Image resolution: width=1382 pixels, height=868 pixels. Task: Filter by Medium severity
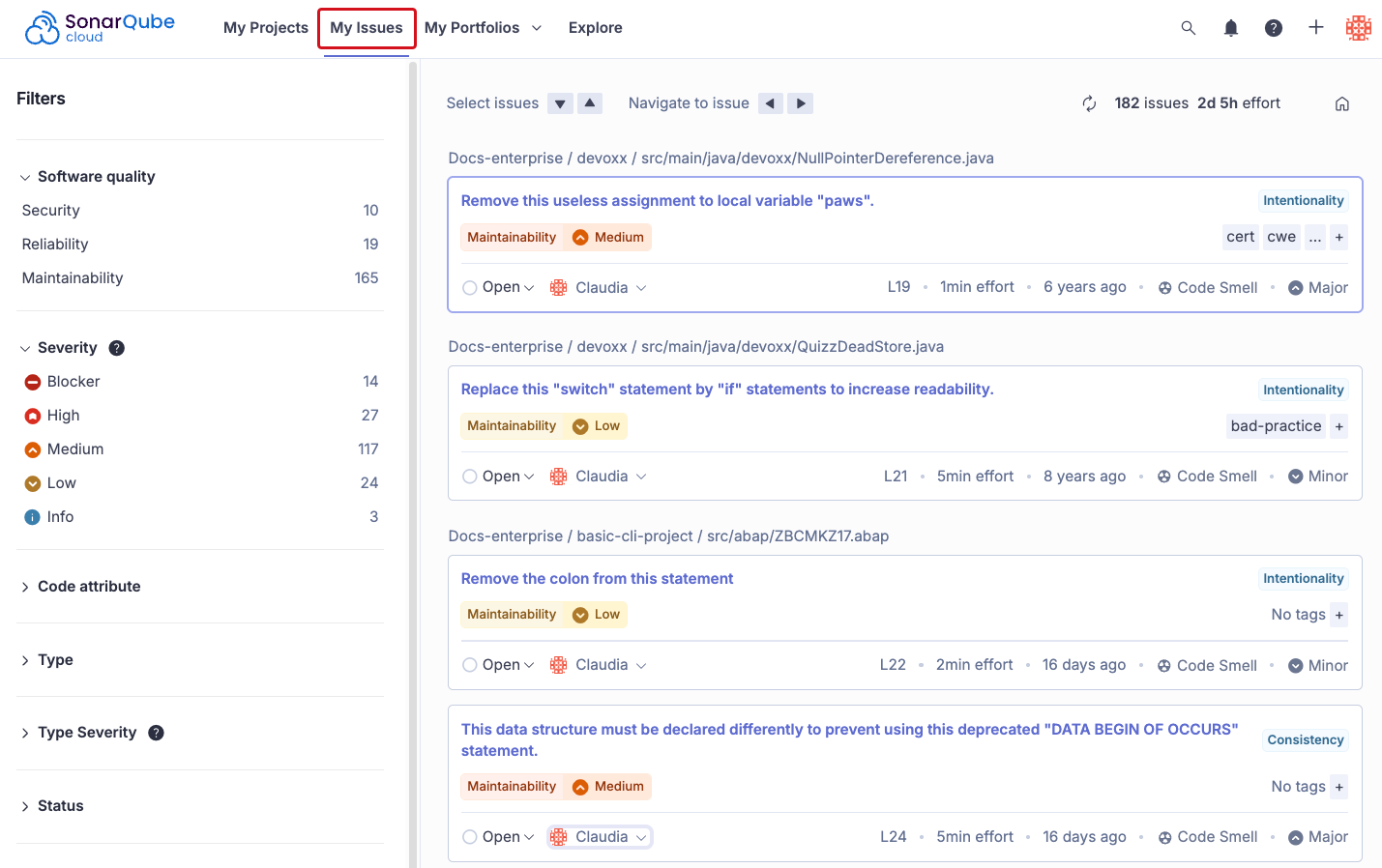coord(200,449)
